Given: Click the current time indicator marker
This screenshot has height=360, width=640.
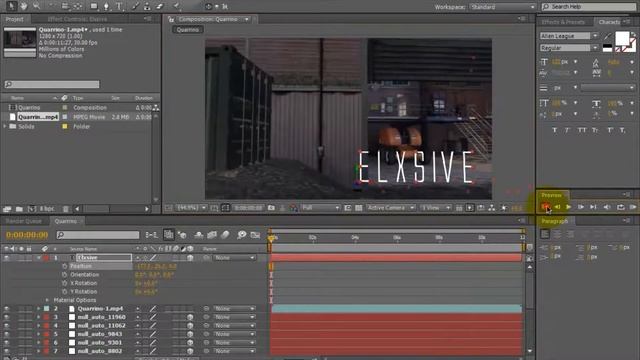Looking at the screenshot, I should [271, 238].
